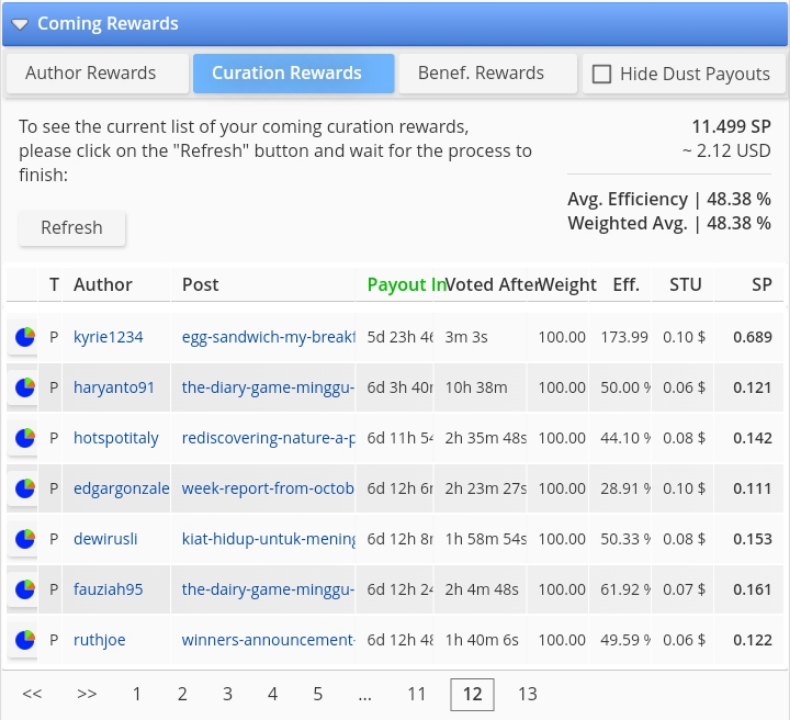
Task: Go to the next page with >>
Action: coord(87,694)
